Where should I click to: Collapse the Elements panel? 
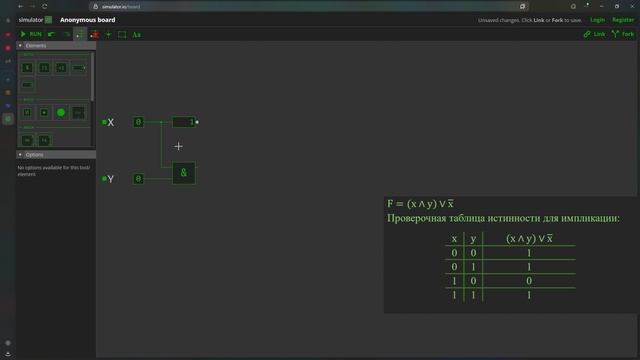pyautogui.click(x=20, y=46)
